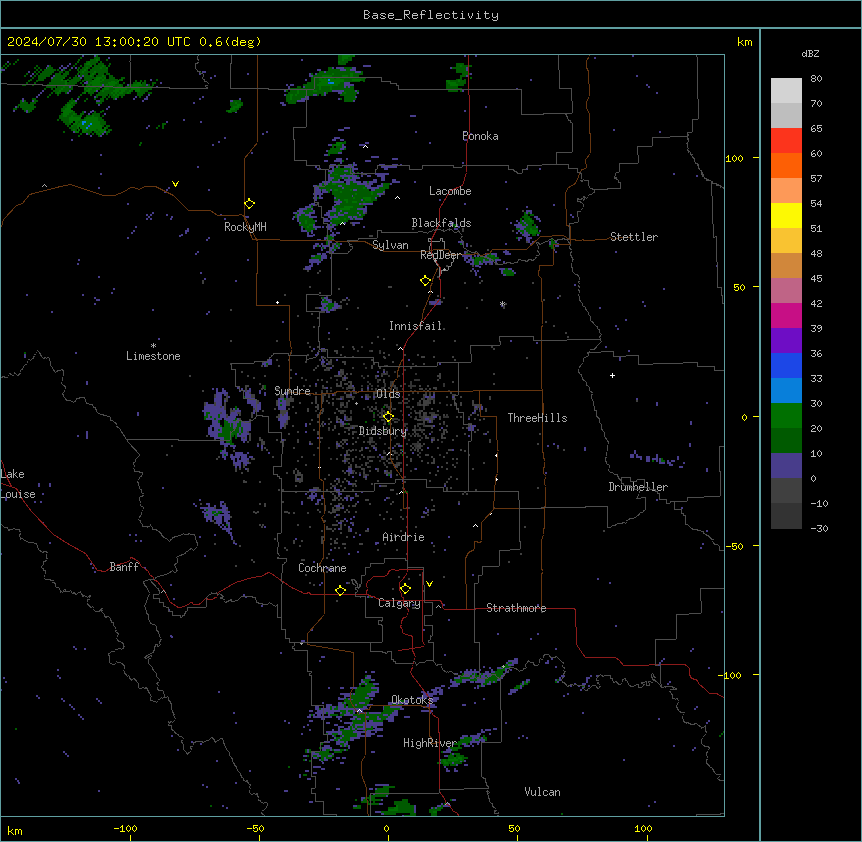Screen dimensions: 862x842
Task: Click the -30 value in the dBZ legend
Action: [819, 528]
